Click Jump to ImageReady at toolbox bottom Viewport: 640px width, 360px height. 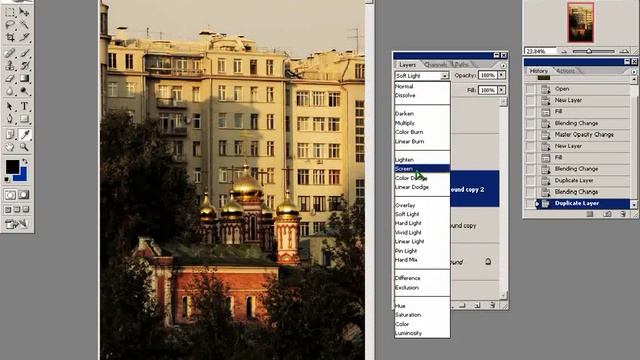[x=16, y=224]
